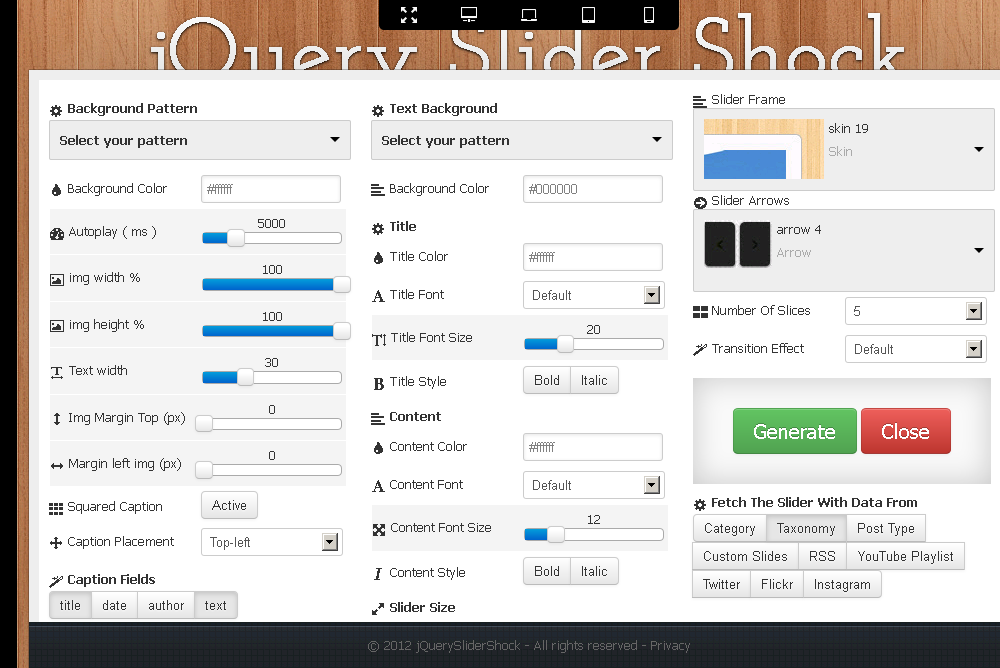Focus the Title Color input field
The width and height of the screenshot is (1000, 668).
click(x=593, y=257)
